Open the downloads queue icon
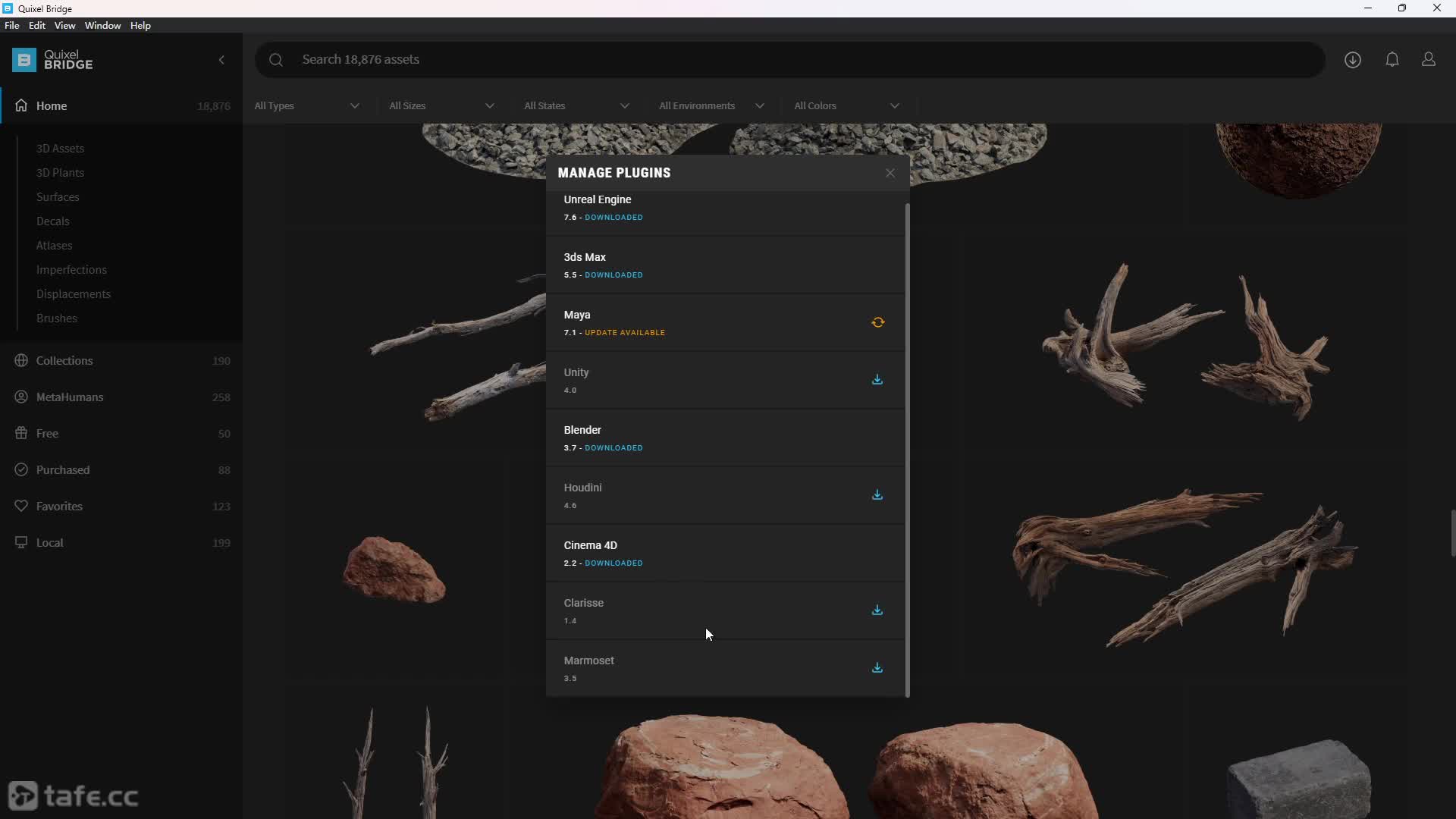The width and height of the screenshot is (1456, 819). pos(1353,60)
